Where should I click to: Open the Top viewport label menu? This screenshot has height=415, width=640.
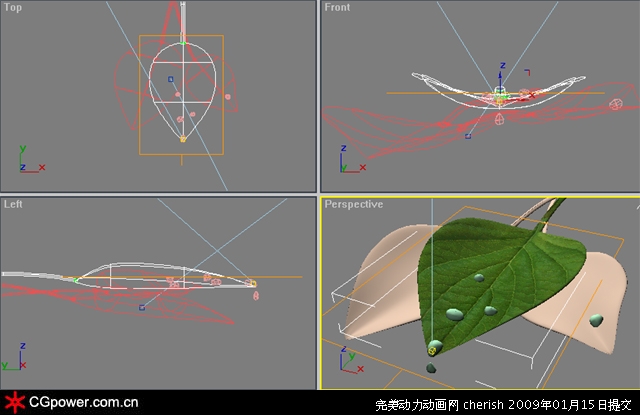pos(13,8)
